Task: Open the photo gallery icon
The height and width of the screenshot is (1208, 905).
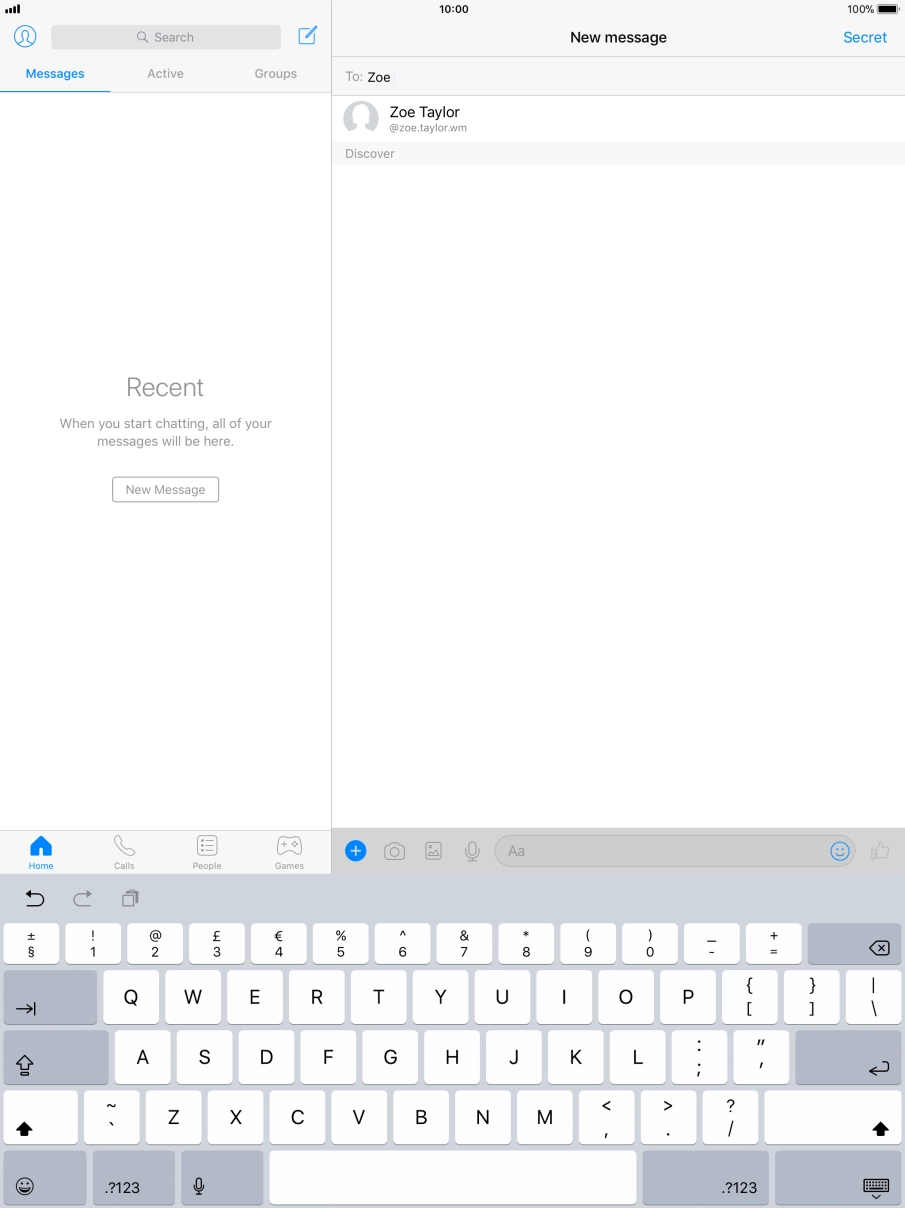Action: (433, 851)
